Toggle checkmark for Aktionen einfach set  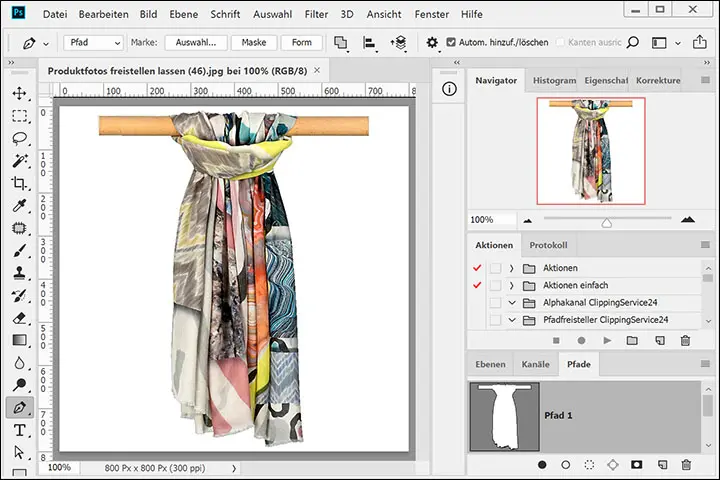click(x=476, y=285)
